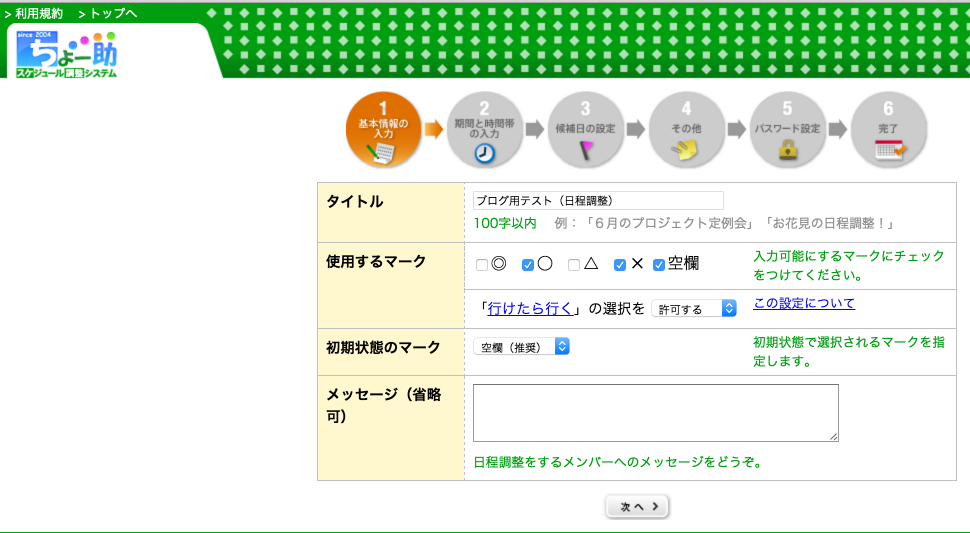Screen dimensions: 970x533
Task: Select step 1 基本情報の入力 circle icon
Action: (x=384, y=130)
